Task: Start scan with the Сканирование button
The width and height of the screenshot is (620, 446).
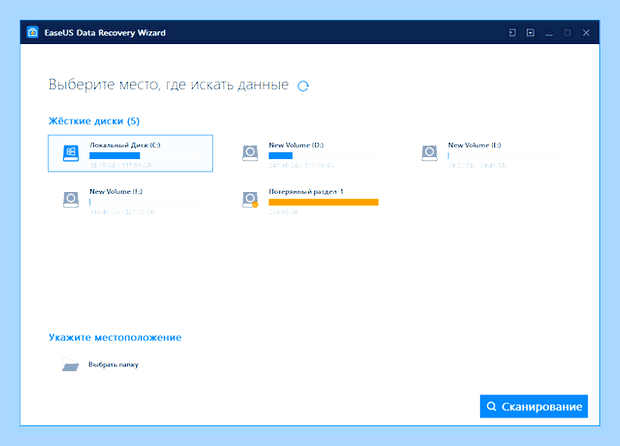Action: click(x=534, y=406)
